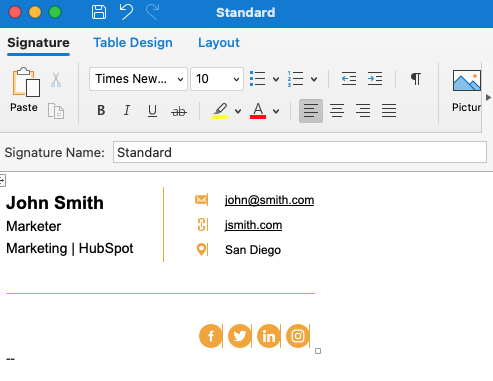Apply yellow text highlight

click(220, 111)
